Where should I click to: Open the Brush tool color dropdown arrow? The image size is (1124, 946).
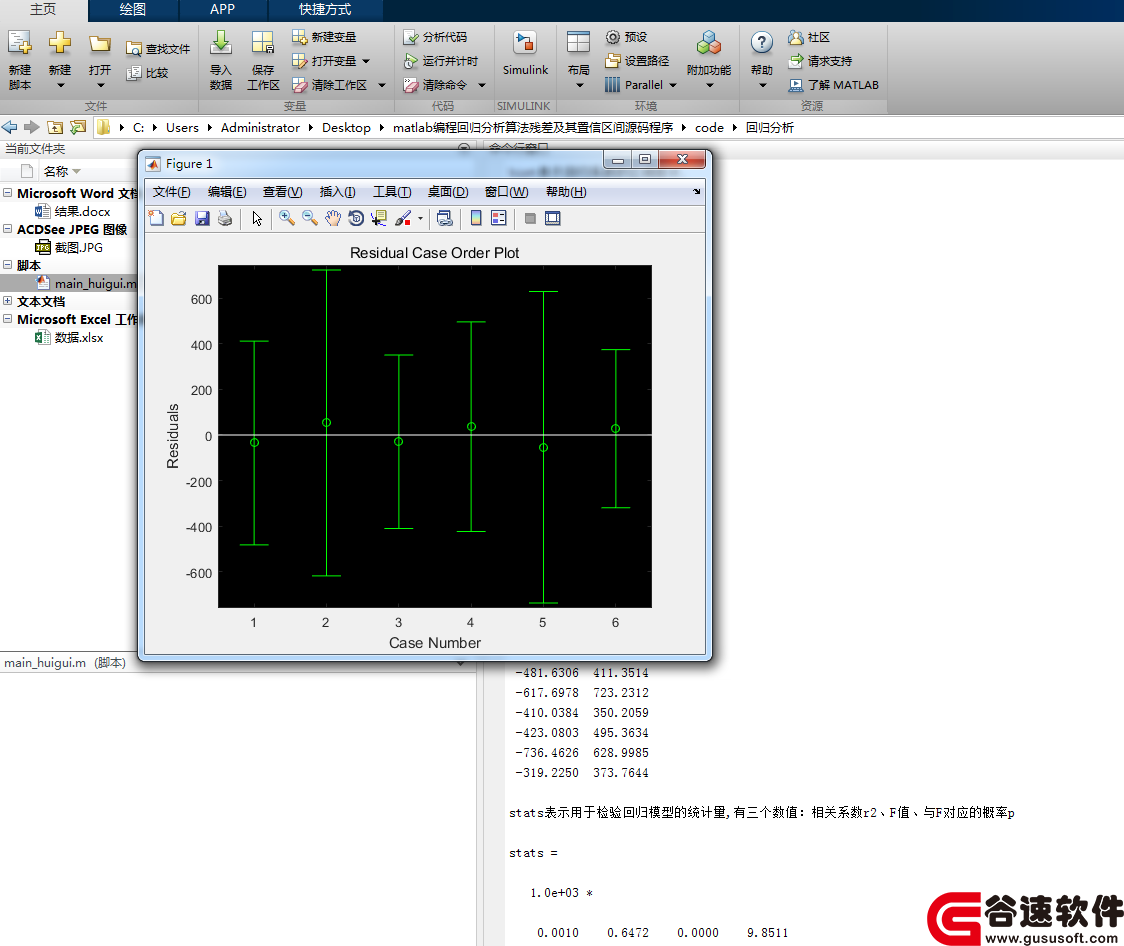420,219
